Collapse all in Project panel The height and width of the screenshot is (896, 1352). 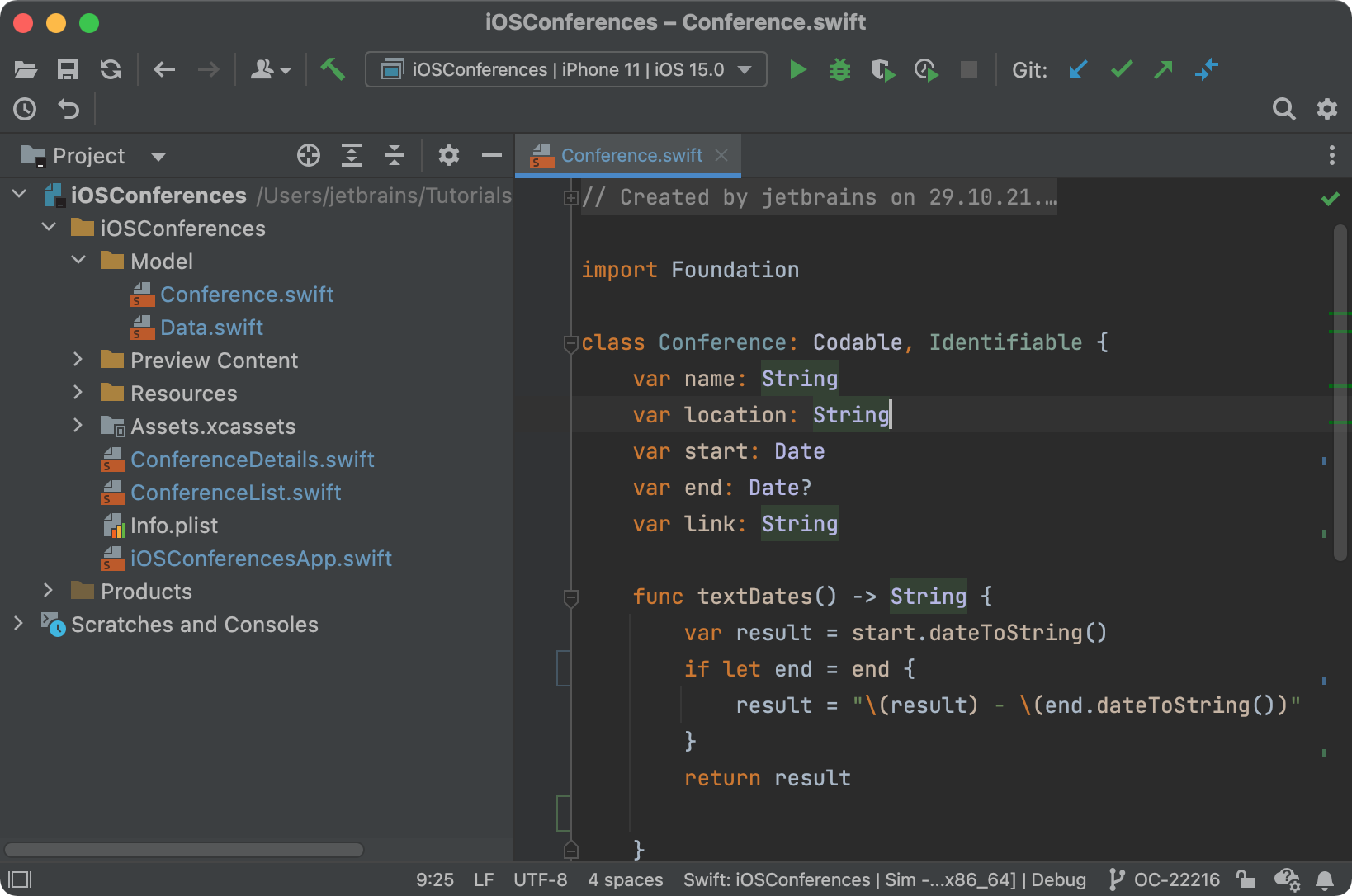(x=395, y=155)
